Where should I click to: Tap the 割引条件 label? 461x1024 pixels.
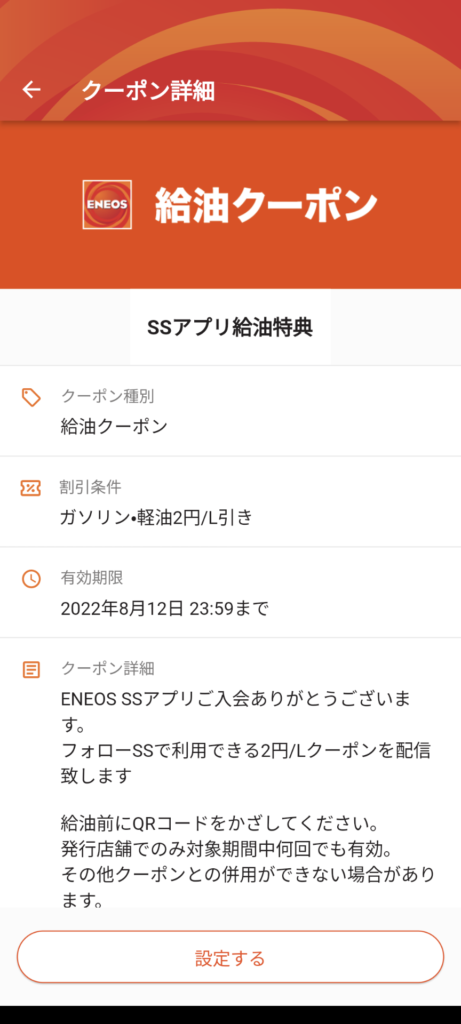pyautogui.click(x=91, y=487)
